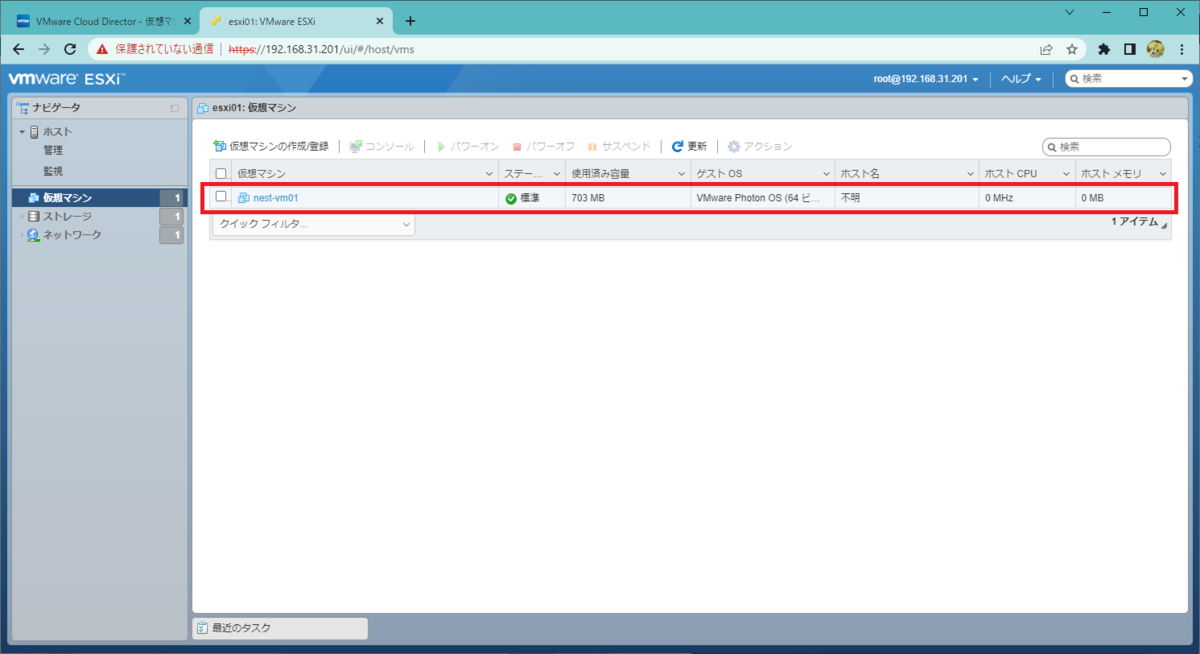Viewport: 1200px width, 654px height.
Task: Click the browser back arrow
Action: coord(18,48)
